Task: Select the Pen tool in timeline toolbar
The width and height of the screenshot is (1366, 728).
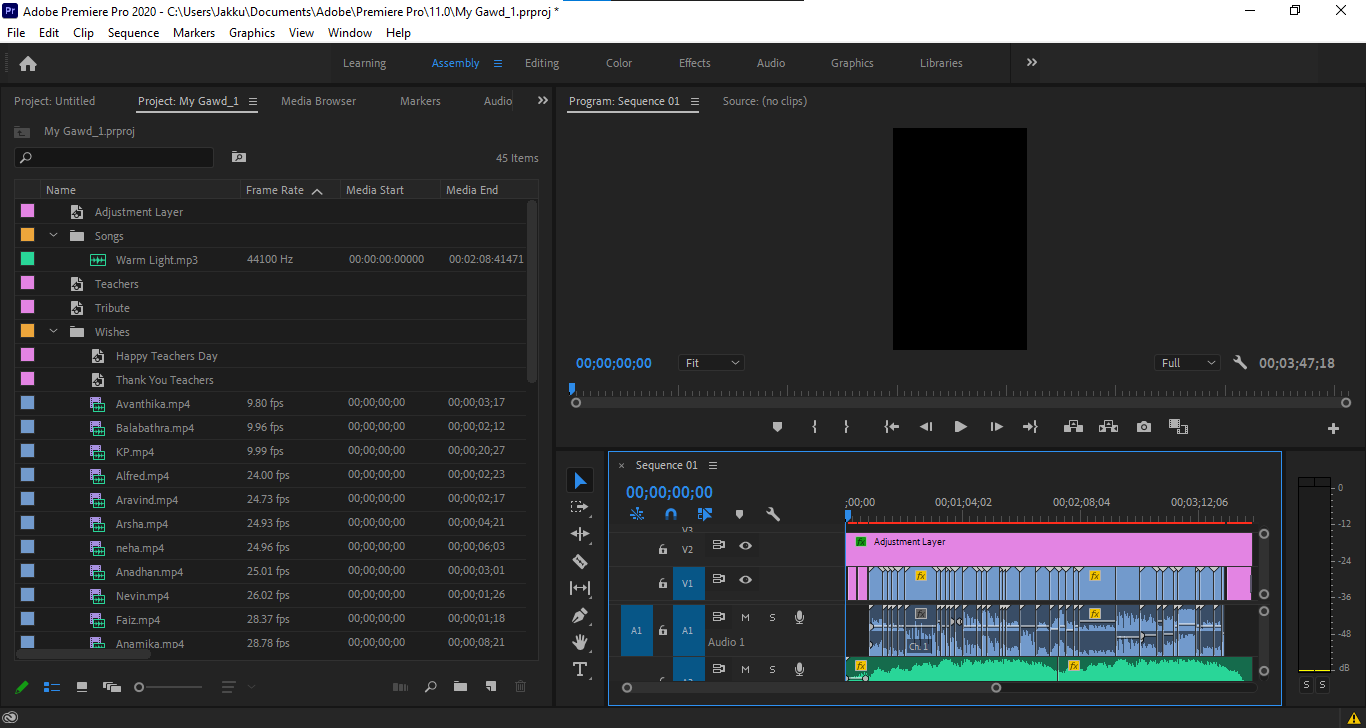Action: 580,615
